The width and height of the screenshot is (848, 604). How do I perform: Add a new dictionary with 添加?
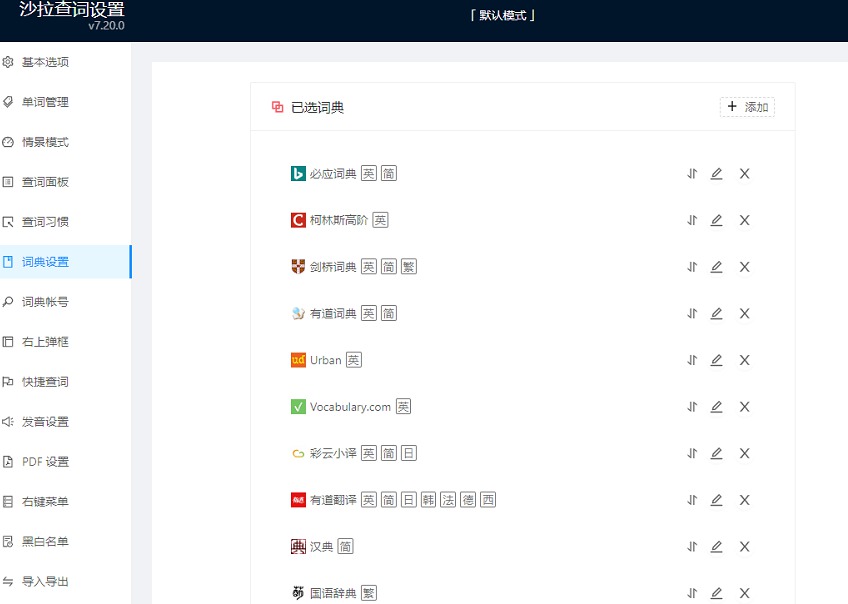[747, 107]
